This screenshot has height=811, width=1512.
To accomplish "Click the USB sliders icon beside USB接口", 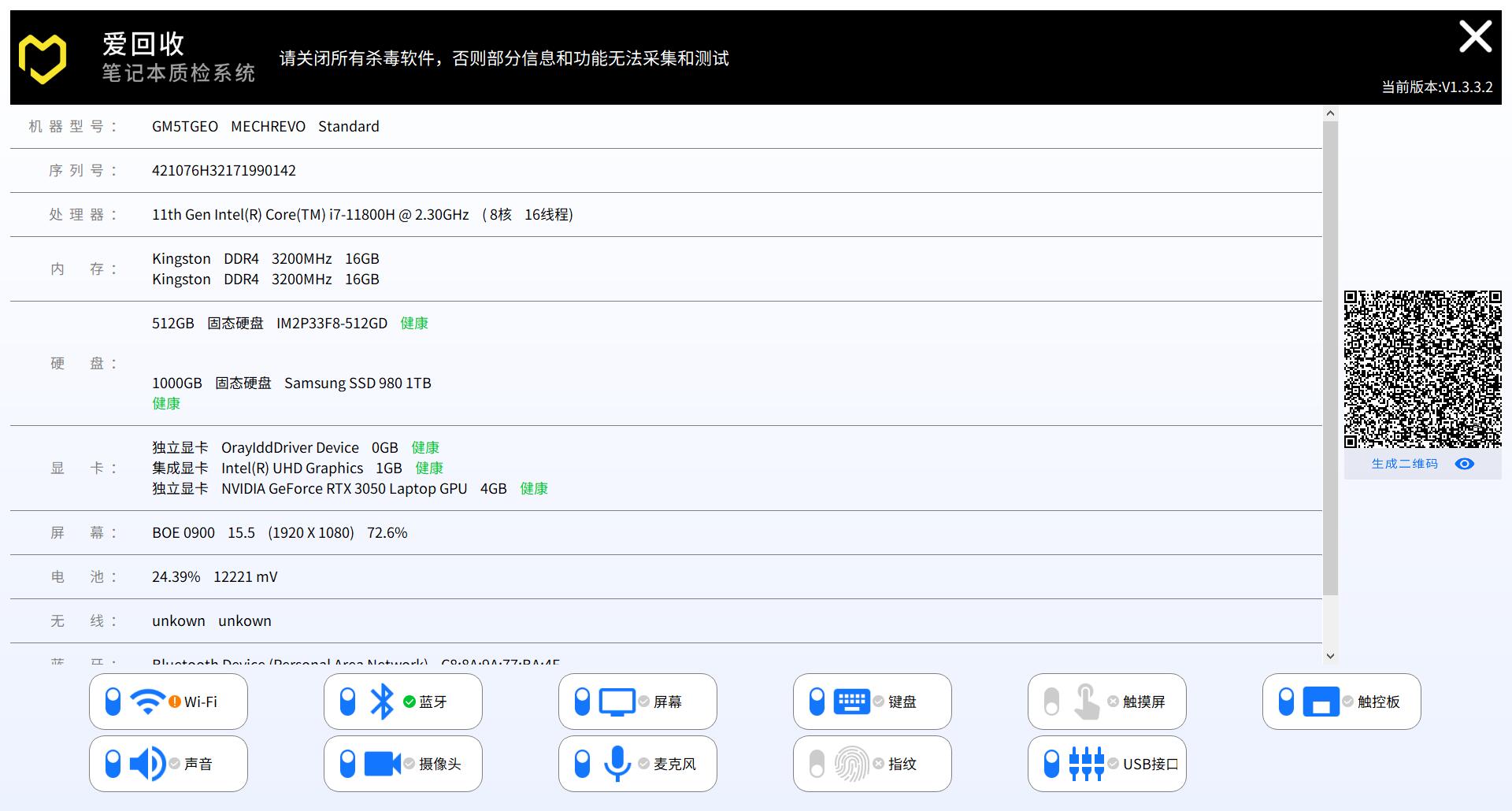I will click(x=1087, y=762).
